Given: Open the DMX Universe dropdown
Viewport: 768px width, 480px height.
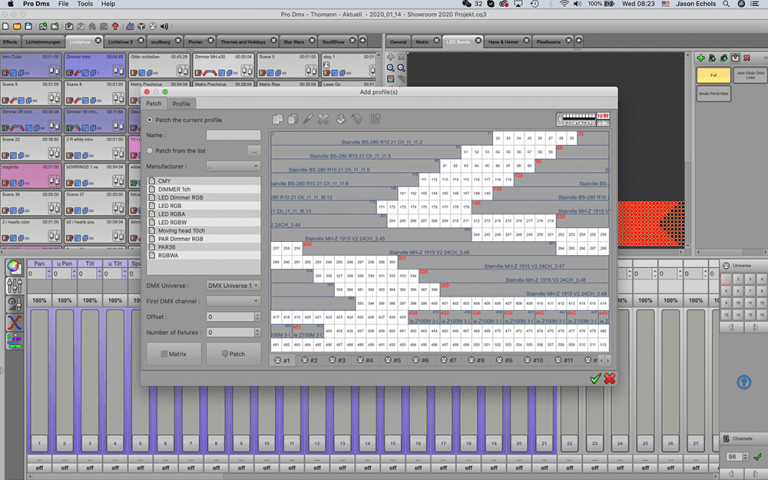Looking at the screenshot, I should coord(233,285).
